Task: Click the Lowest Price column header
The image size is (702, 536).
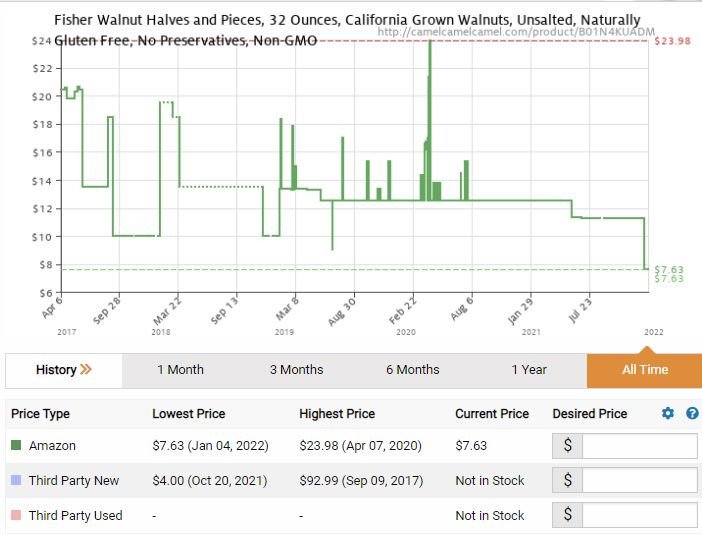Action: 188,414
